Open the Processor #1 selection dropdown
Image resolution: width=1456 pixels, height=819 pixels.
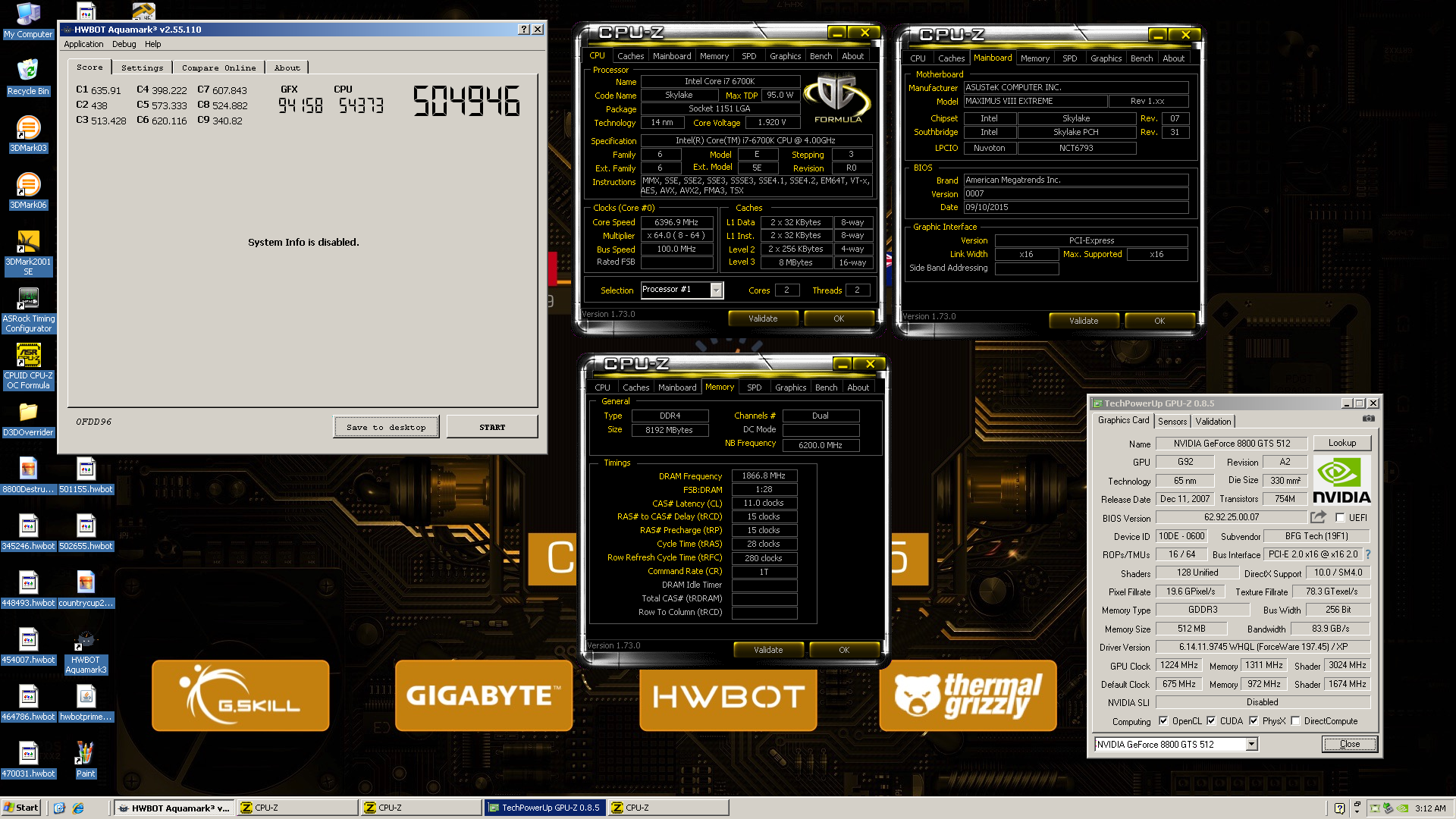pos(716,290)
